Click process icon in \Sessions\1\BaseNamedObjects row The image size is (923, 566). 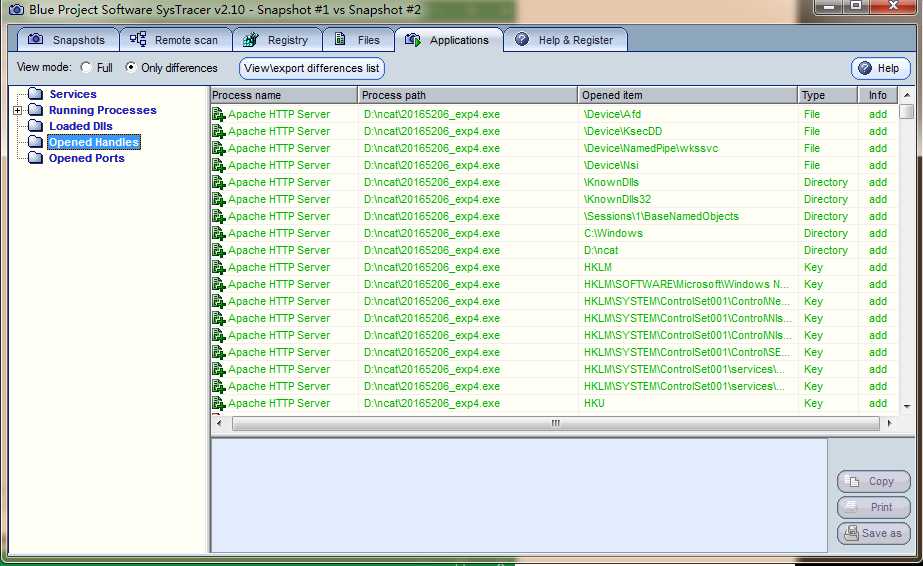click(218, 217)
